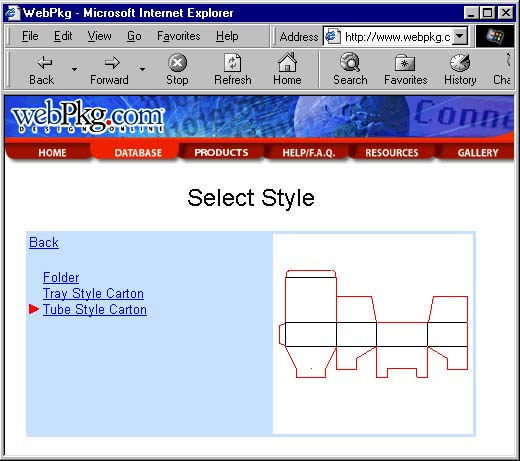Click the page icon in Address bar

coord(332,36)
